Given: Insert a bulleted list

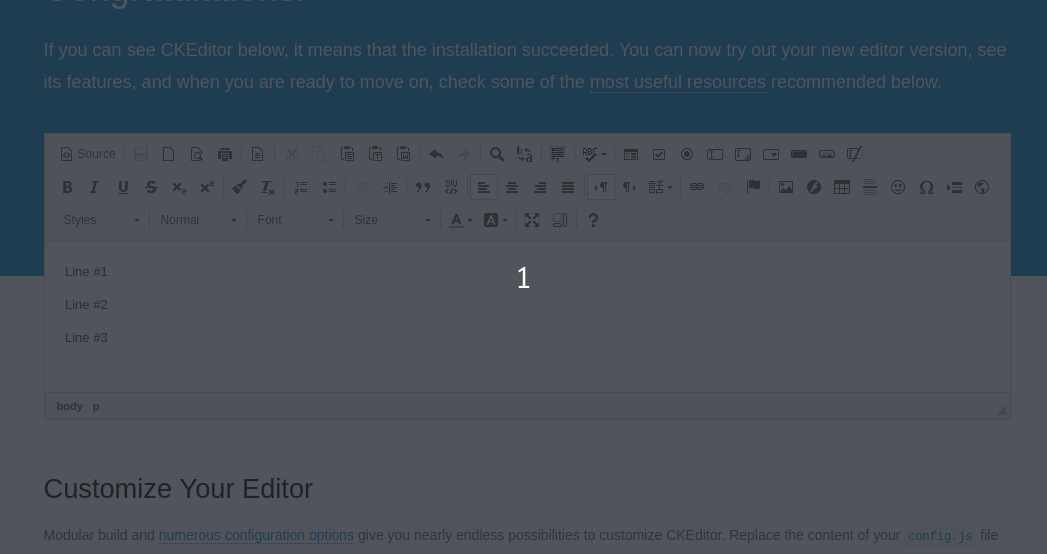Looking at the screenshot, I should click(329, 188).
